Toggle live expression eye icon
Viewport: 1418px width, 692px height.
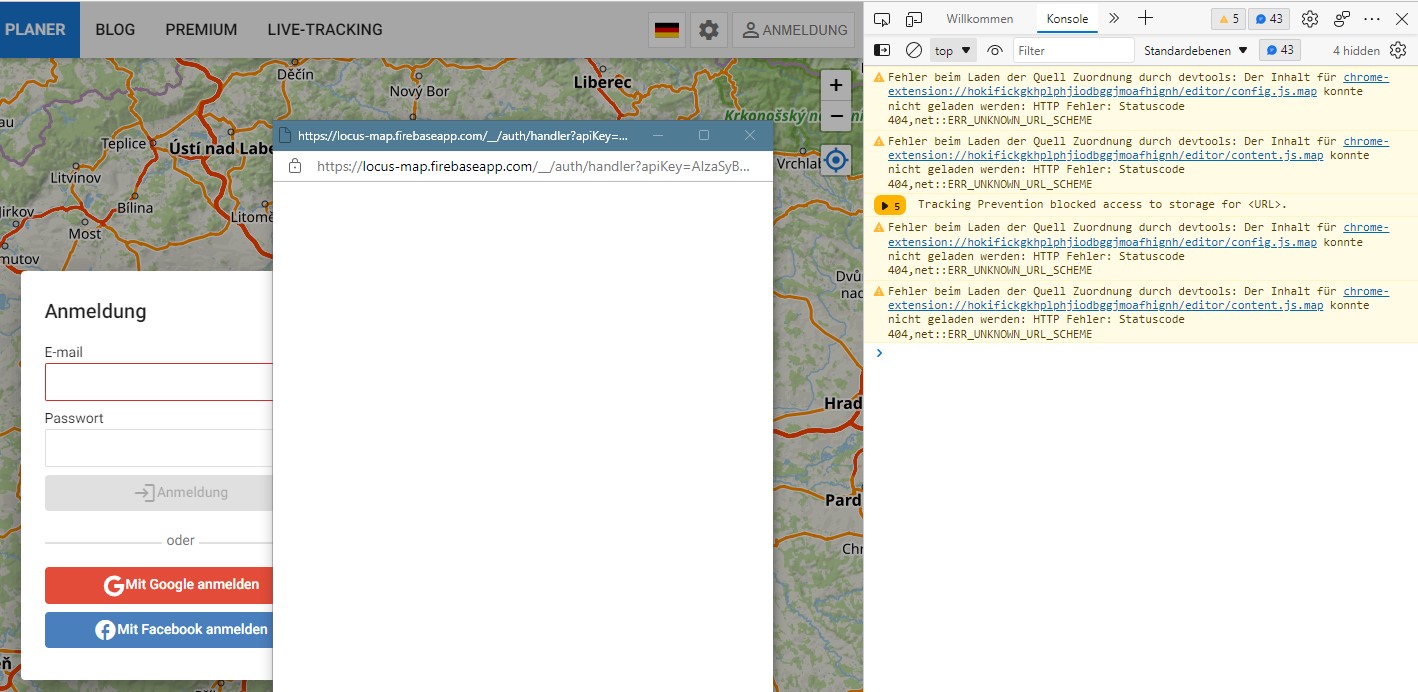click(x=994, y=50)
